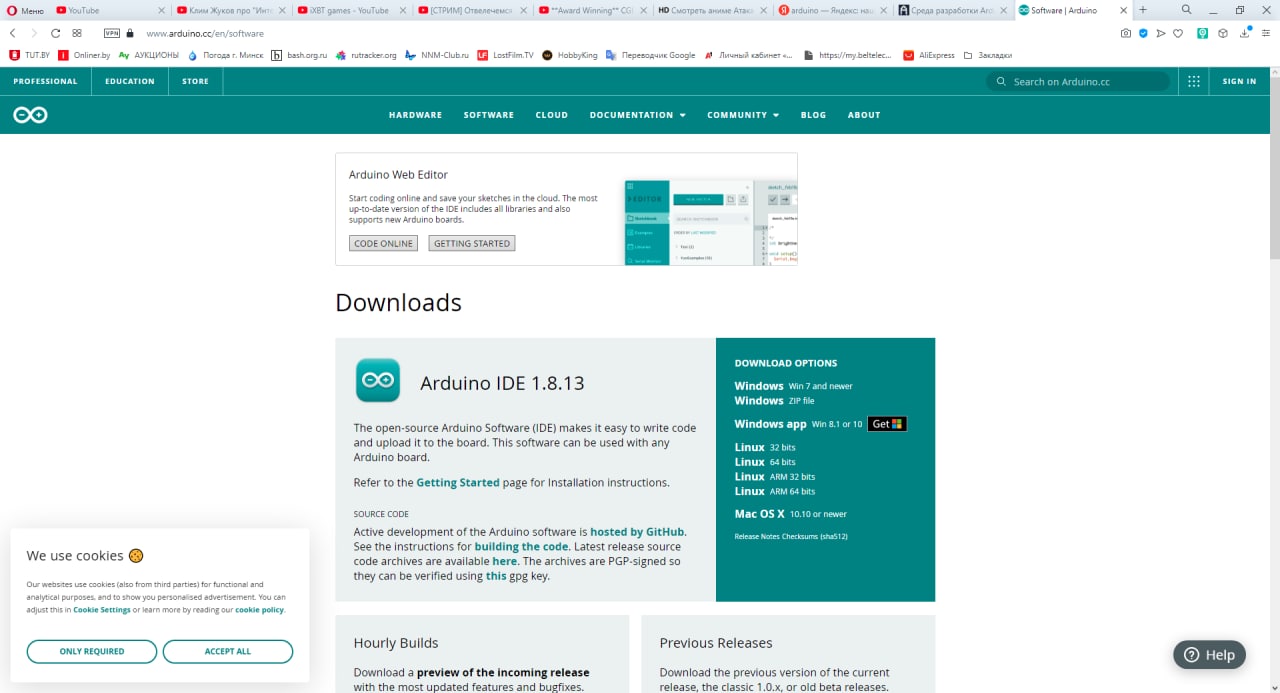
Task: Click the Sign In button
Action: click(1239, 81)
